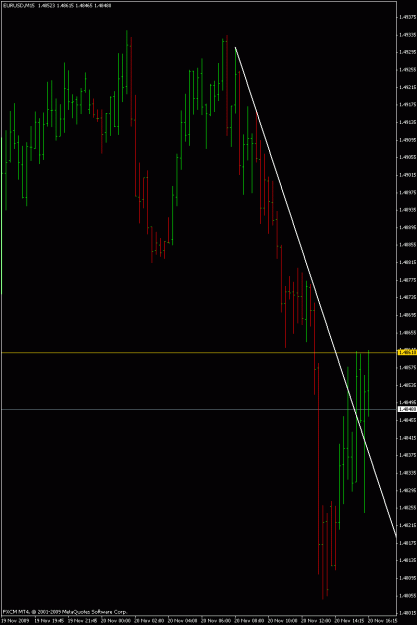The width and height of the screenshot is (417, 625).
Task: Click the 20 Nov 14:15 time label
Action: pos(349,621)
